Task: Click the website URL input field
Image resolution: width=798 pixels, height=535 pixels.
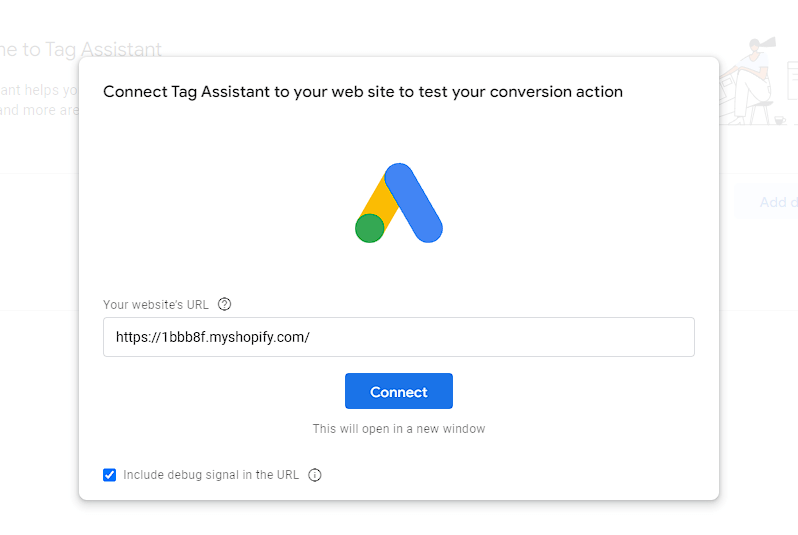Action: [x=398, y=337]
